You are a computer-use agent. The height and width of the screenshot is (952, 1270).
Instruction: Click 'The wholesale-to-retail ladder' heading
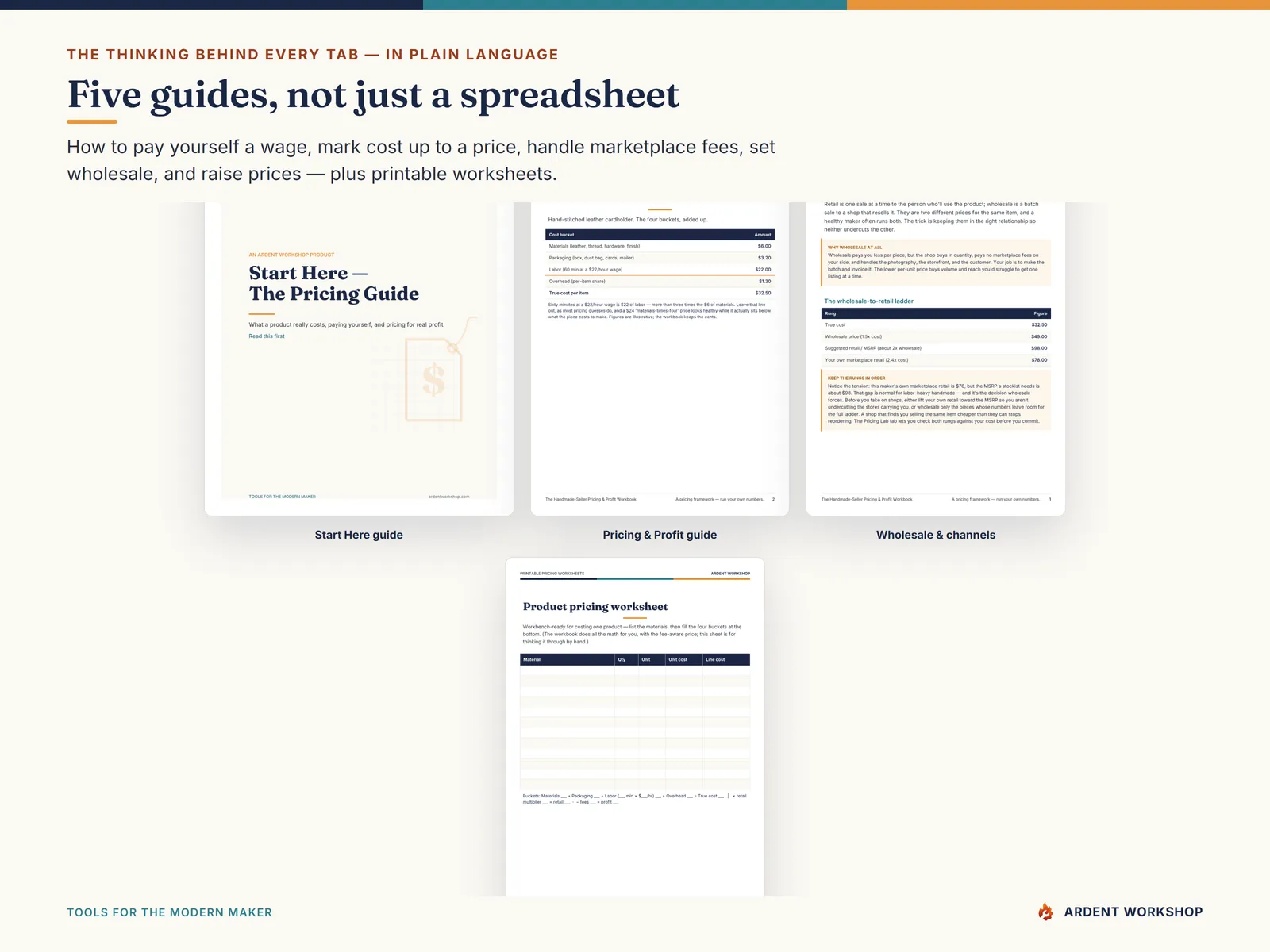point(868,301)
